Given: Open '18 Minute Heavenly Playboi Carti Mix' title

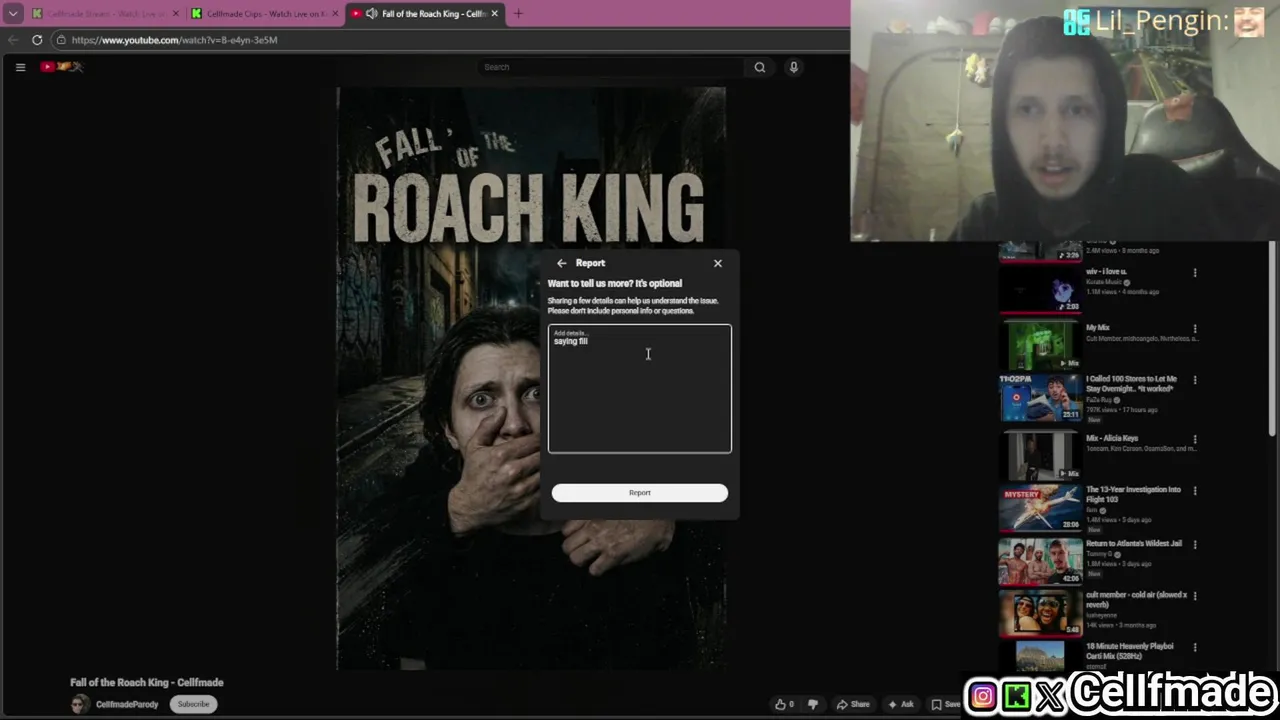Looking at the screenshot, I should (x=1130, y=651).
